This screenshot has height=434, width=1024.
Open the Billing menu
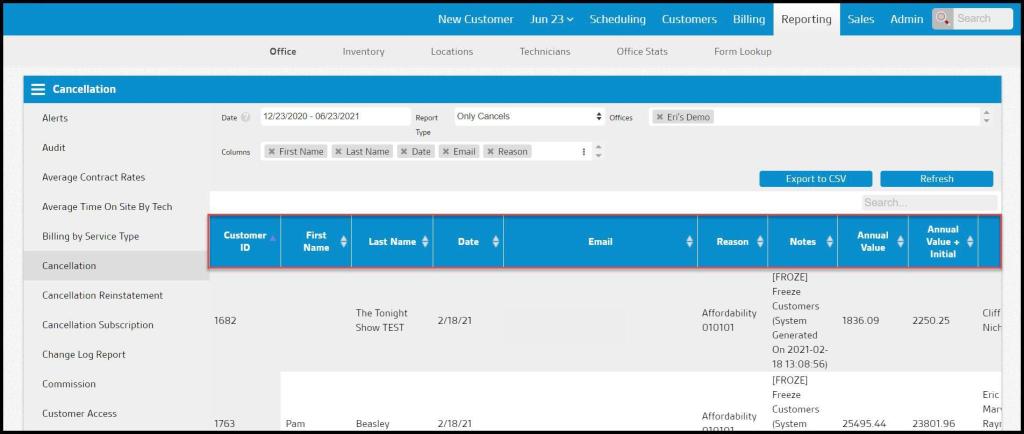click(748, 19)
